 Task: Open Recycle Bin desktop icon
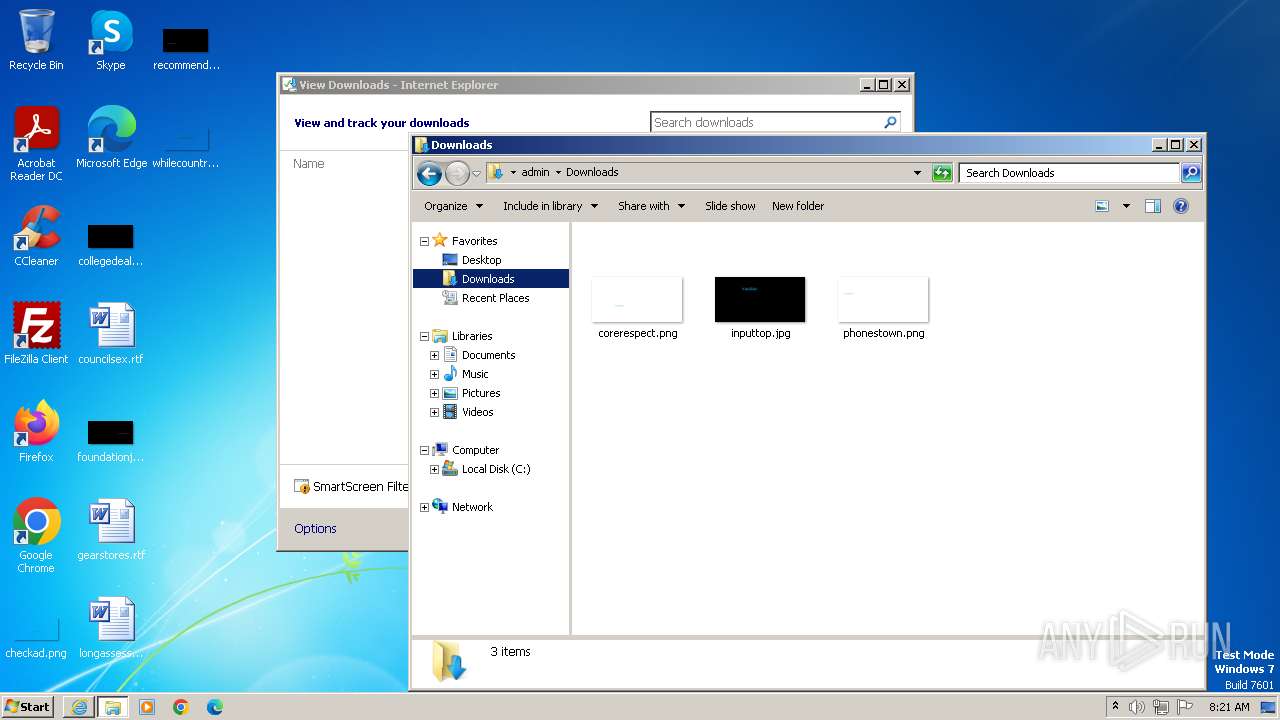coord(36,40)
